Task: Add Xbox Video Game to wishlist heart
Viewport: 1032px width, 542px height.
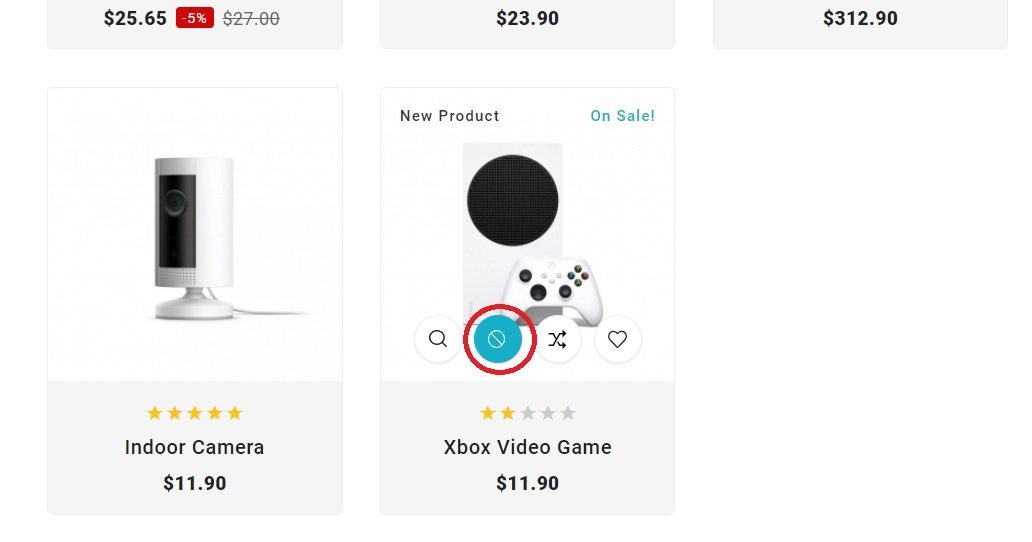Action: click(617, 339)
